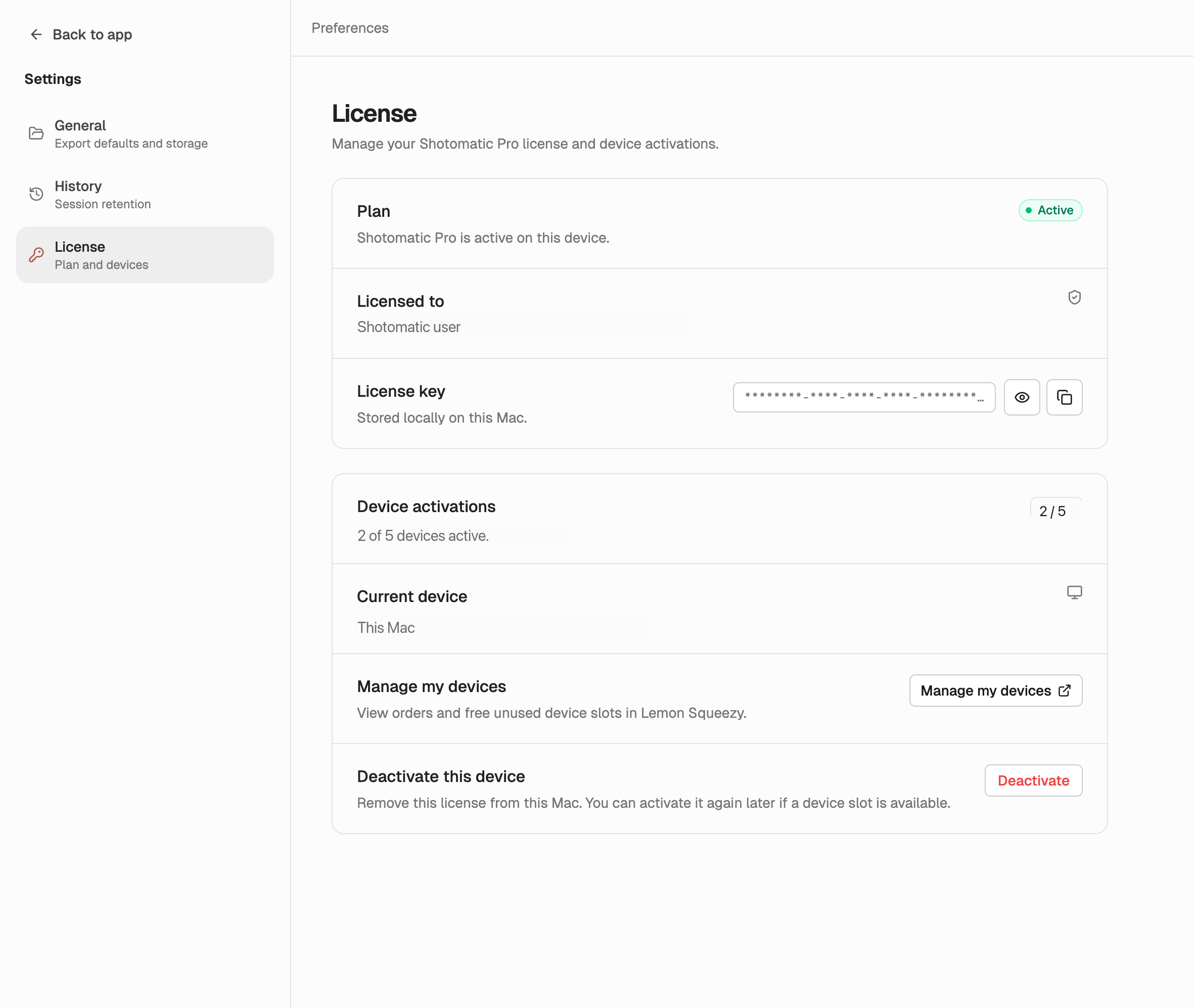Screen dimensions: 1194x1008
Task: Click 'Stored locally on this Mac.' text
Action: [442, 418]
